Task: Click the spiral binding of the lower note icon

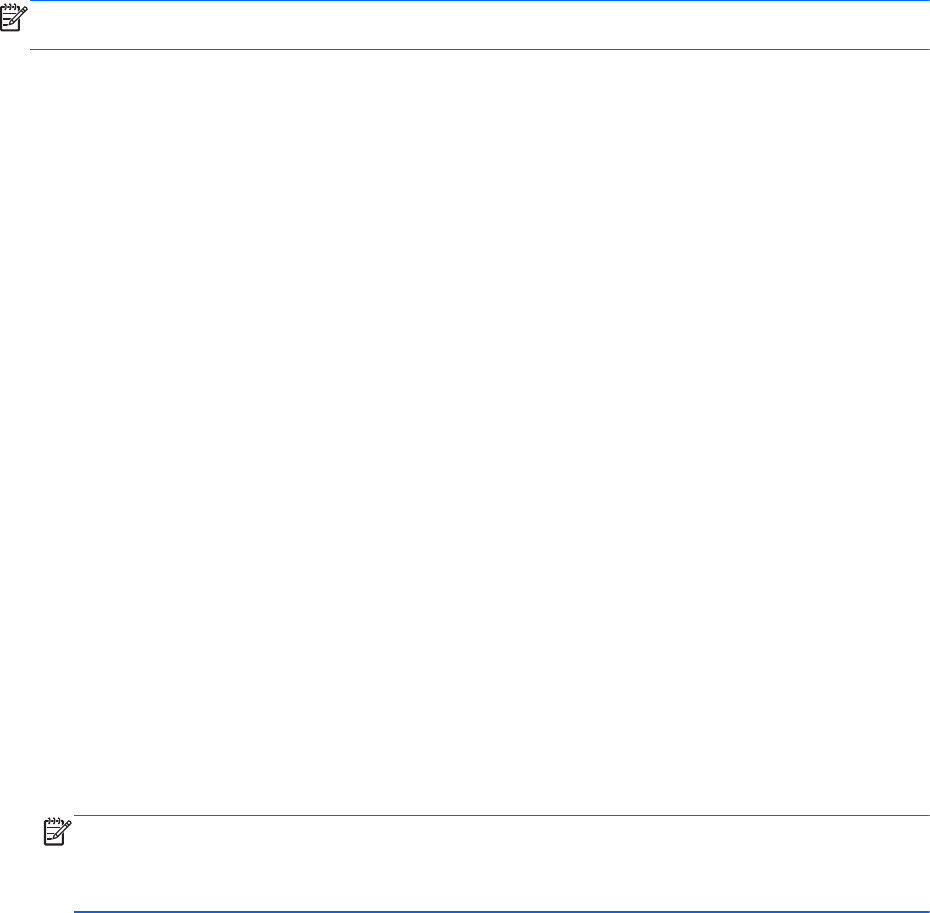Action: pyautogui.click(x=54, y=821)
